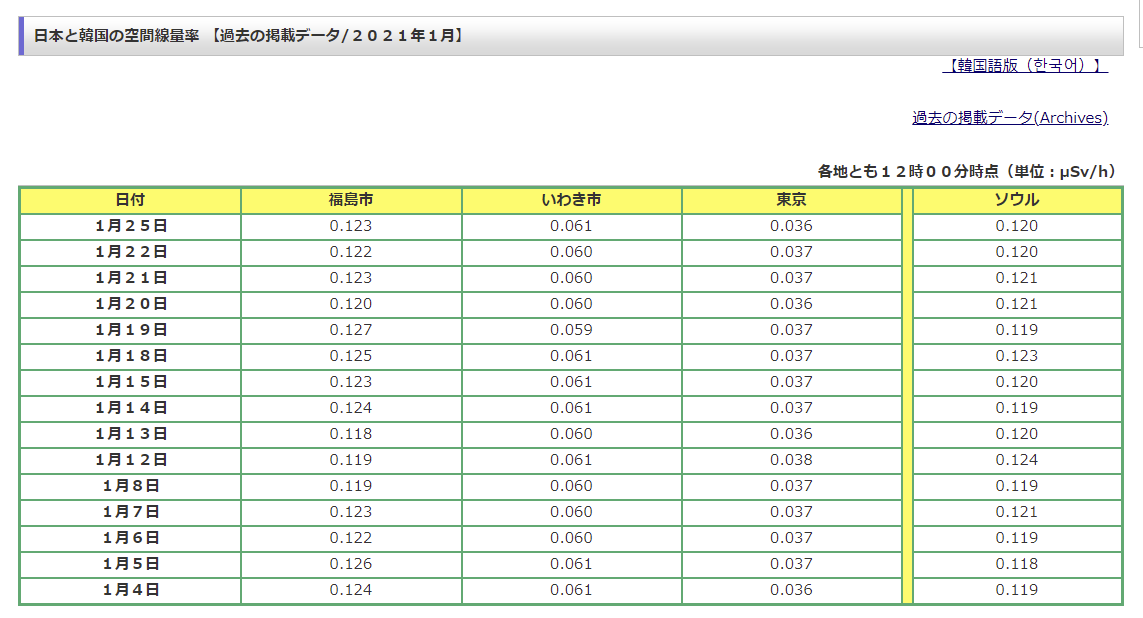Select the ソウル value 0.124 for 1月12日
The height and width of the screenshot is (618, 1143).
1016,460
